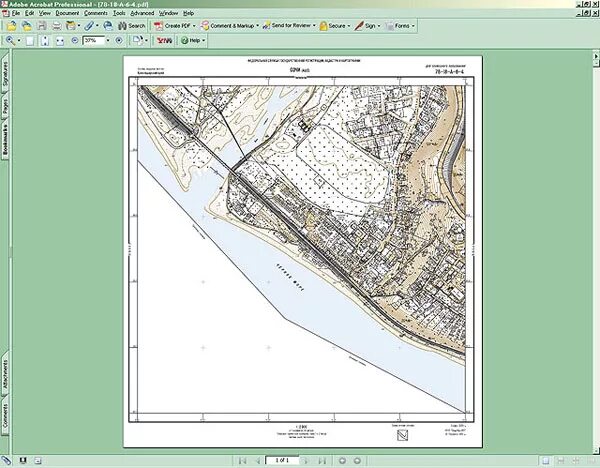Click the rotate page view icon
The height and width of the screenshot is (468, 600).
coord(137,40)
